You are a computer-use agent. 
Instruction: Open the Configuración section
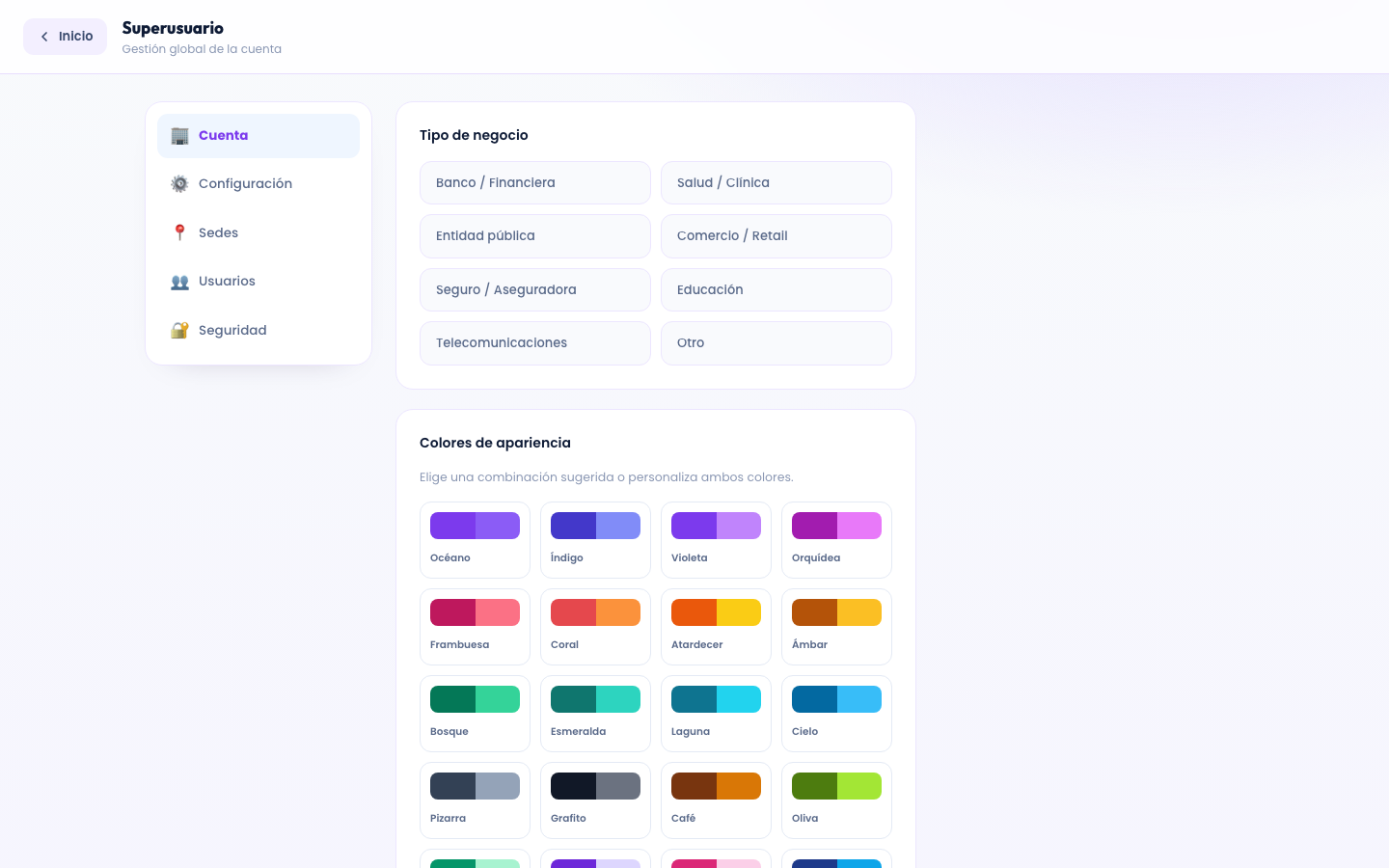[259, 184]
